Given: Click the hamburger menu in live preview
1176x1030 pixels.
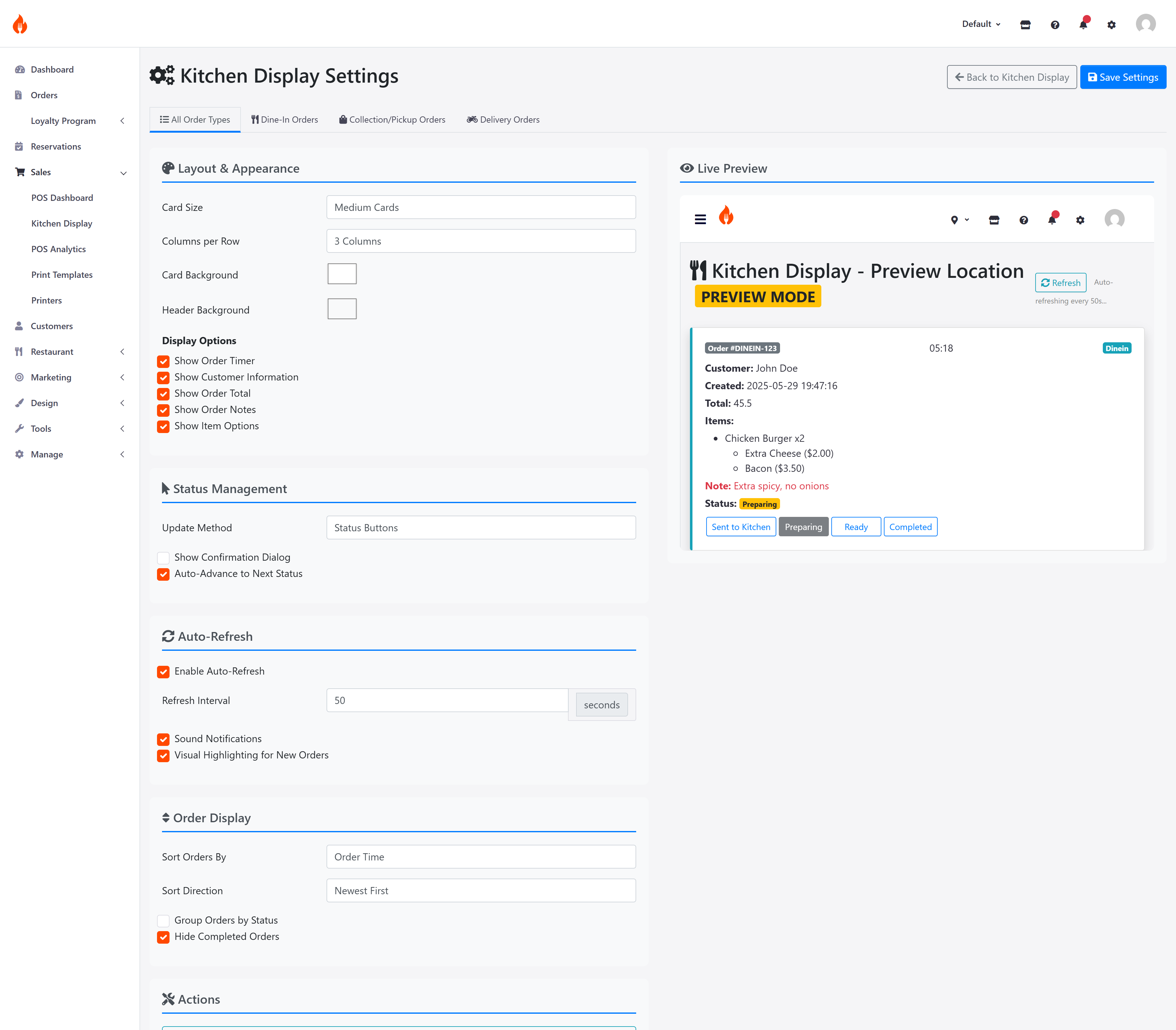Looking at the screenshot, I should click(700, 220).
